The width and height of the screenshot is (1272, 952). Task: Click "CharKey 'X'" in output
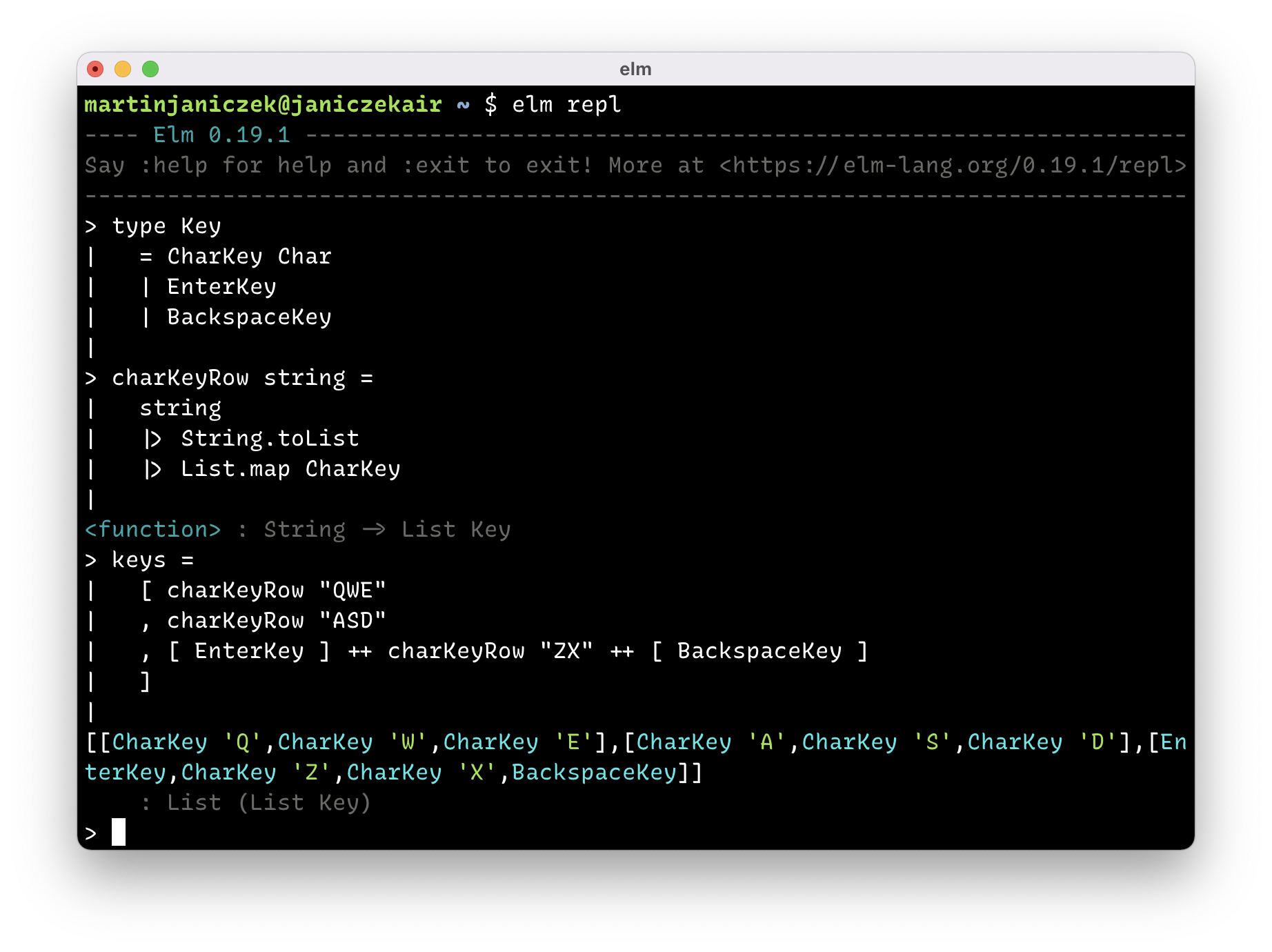[421, 773]
